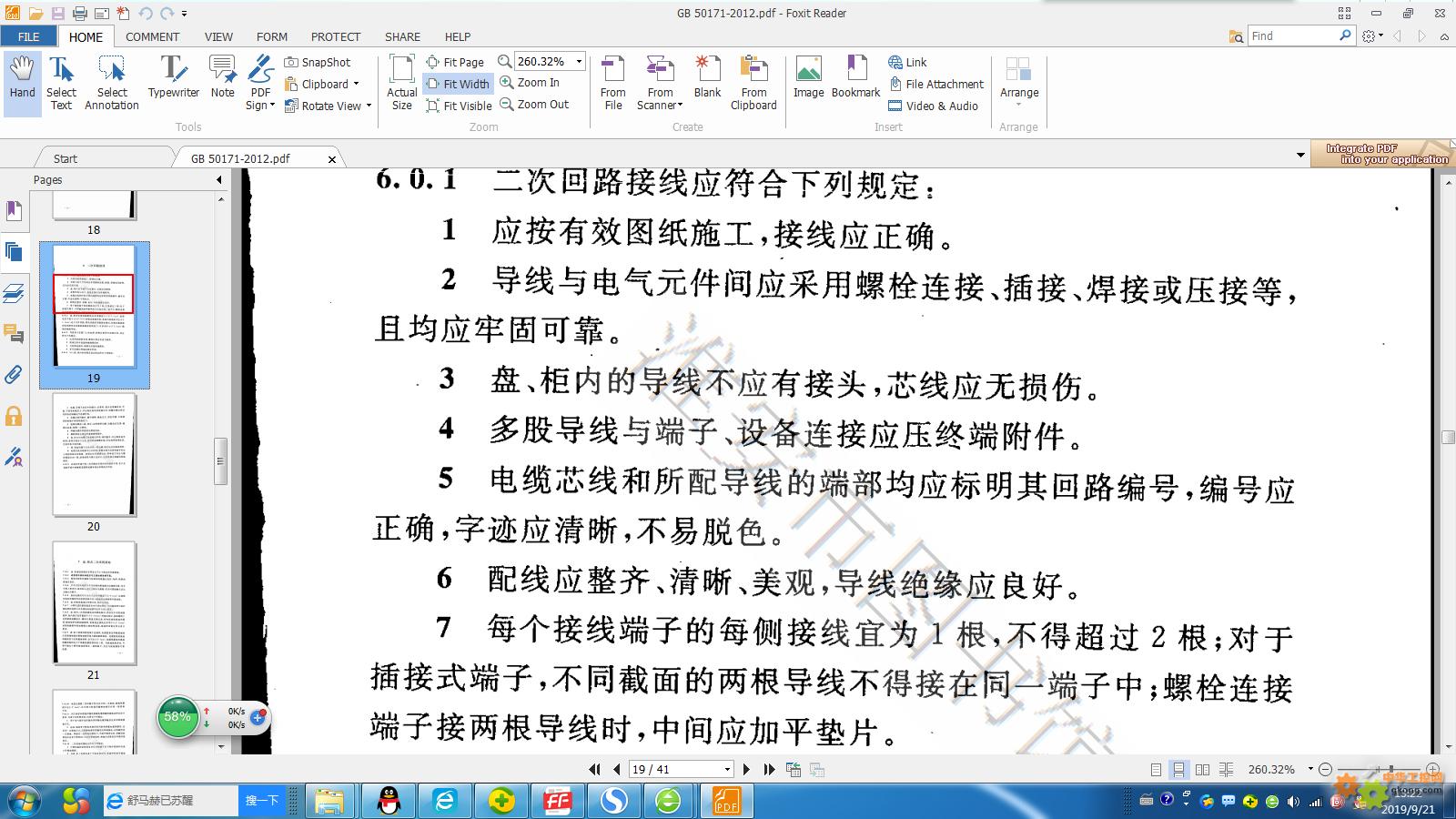The width and height of the screenshot is (1456, 819).
Task: Expand the document tab list arrow
Action: [x=1300, y=156]
